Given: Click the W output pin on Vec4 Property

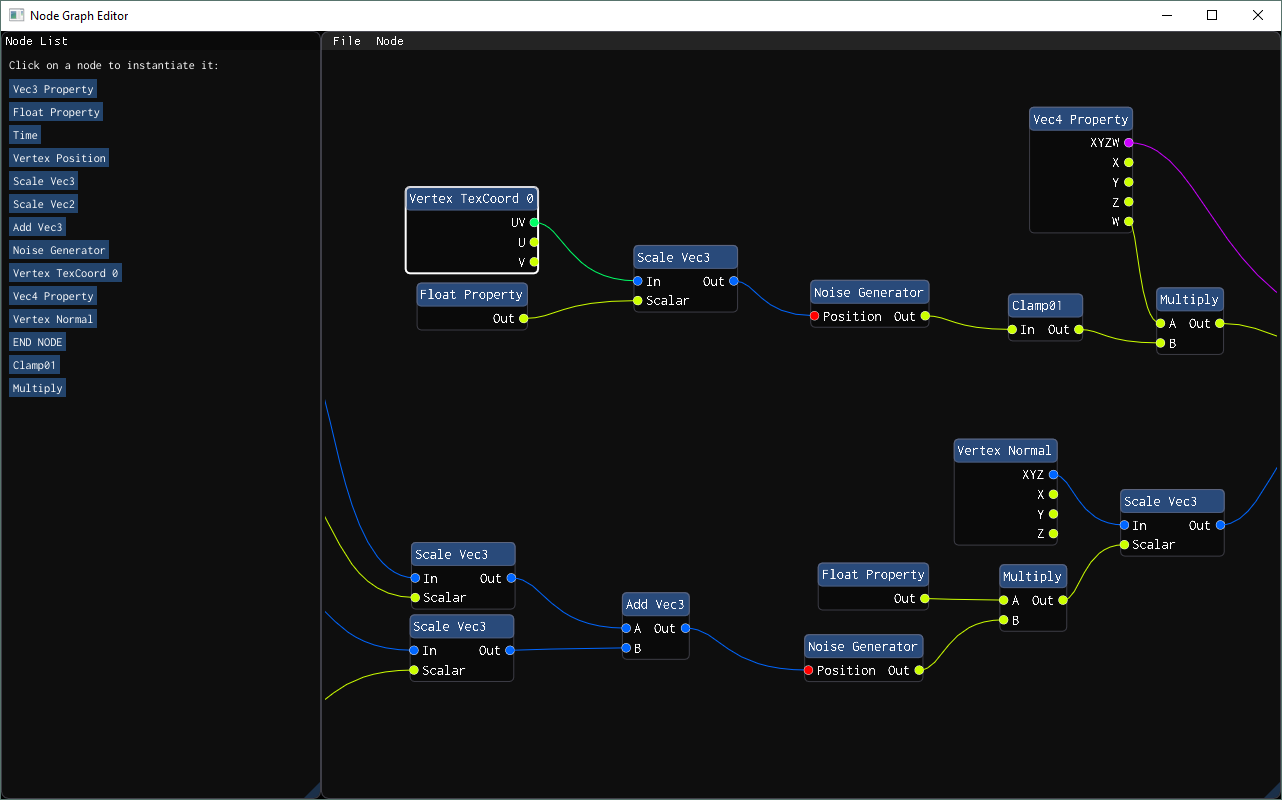Looking at the screenshot, I should (1128, 221).
